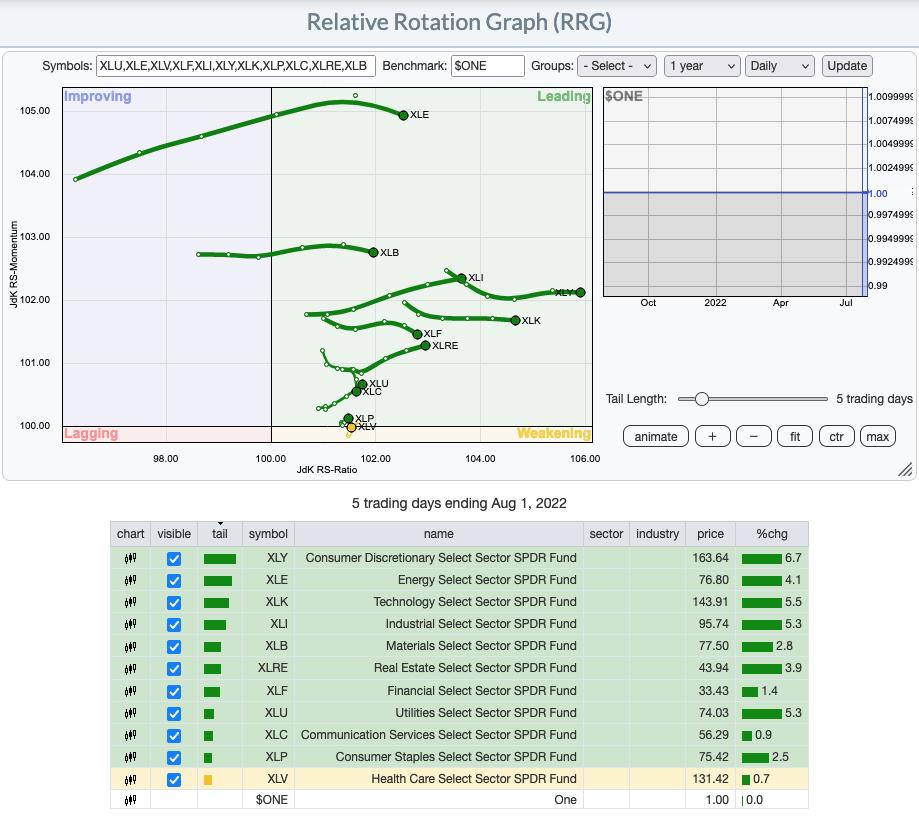Open chart icon for XLC row
Image resolution: width=919 pixels, height=816 pixels.
click(130, 735)
